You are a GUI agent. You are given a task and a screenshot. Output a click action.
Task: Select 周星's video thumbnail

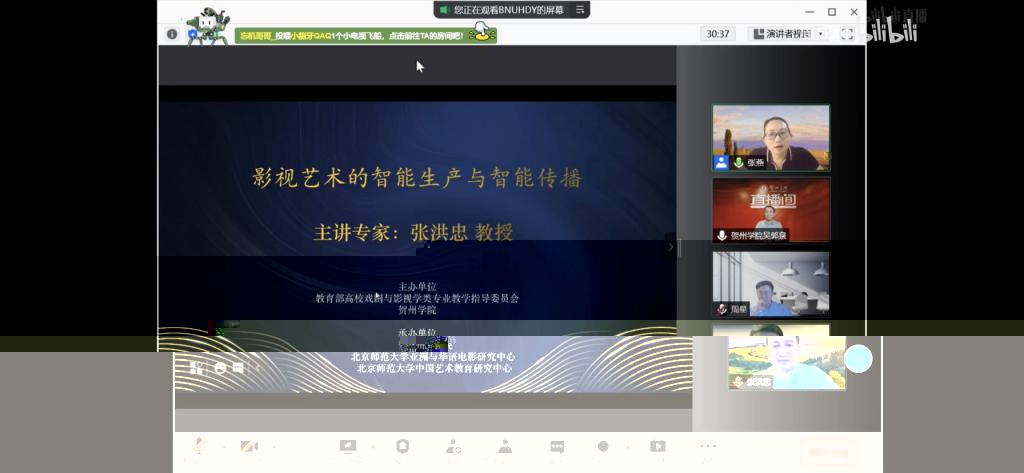(771, 284)
